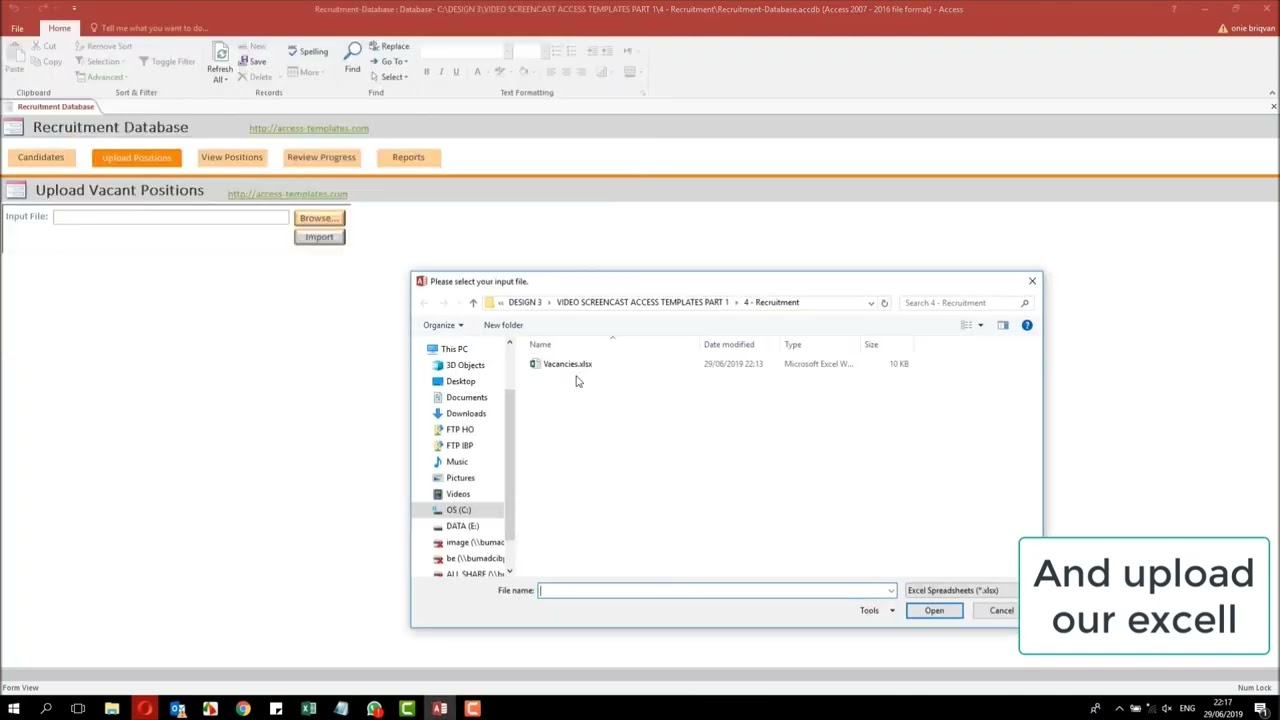Click the Refresh All icon
The height and width of the screenshot is (720, 1280).
[220, 63]
